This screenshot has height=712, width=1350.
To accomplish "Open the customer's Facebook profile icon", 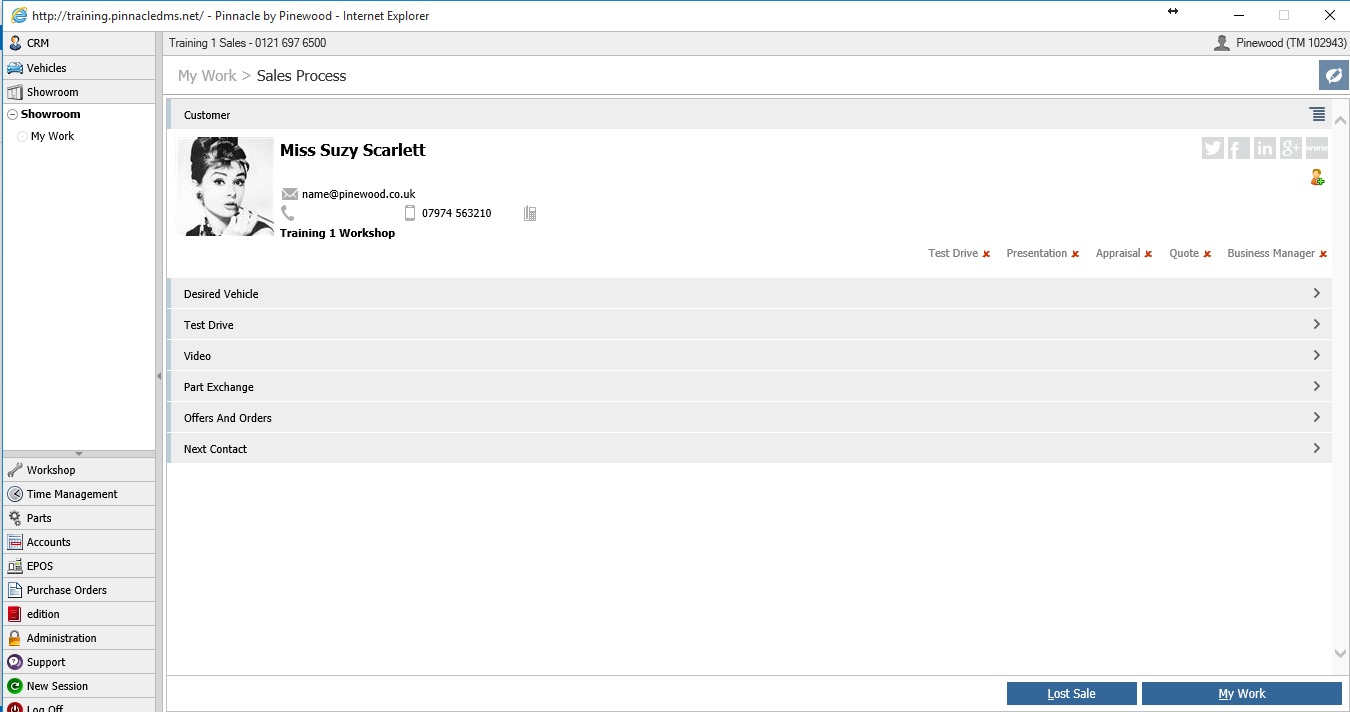I will click(1239, 148).
